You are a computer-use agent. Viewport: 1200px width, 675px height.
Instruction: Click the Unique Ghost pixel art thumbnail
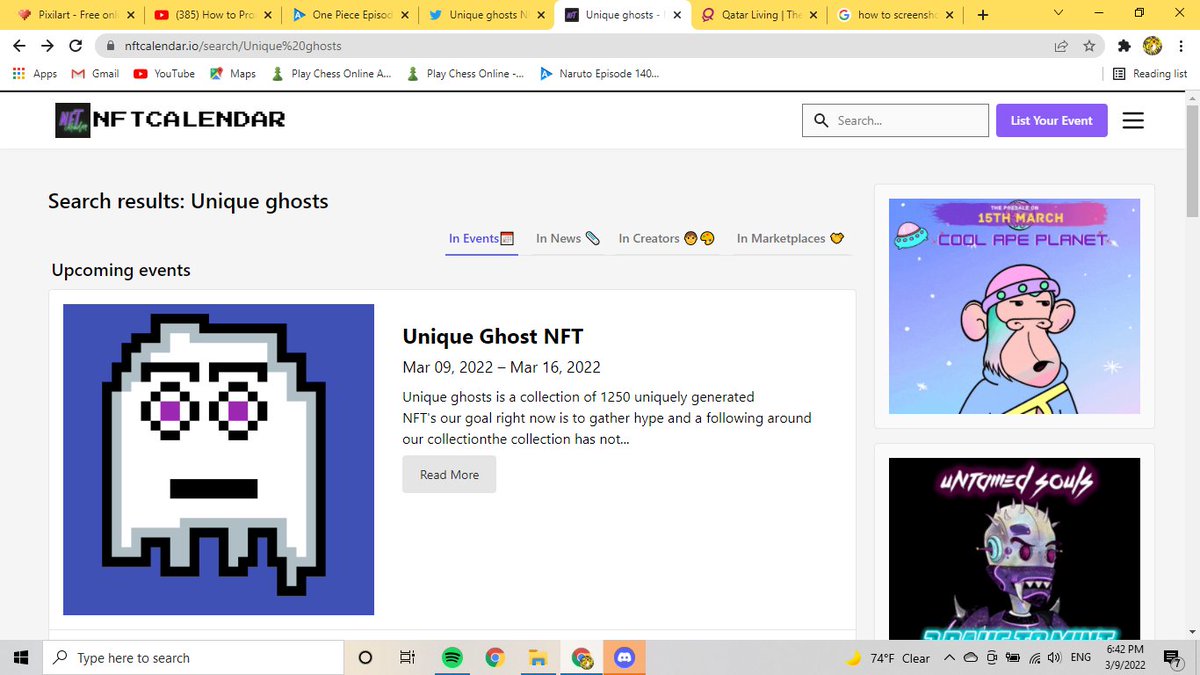(x=218, y=459)
